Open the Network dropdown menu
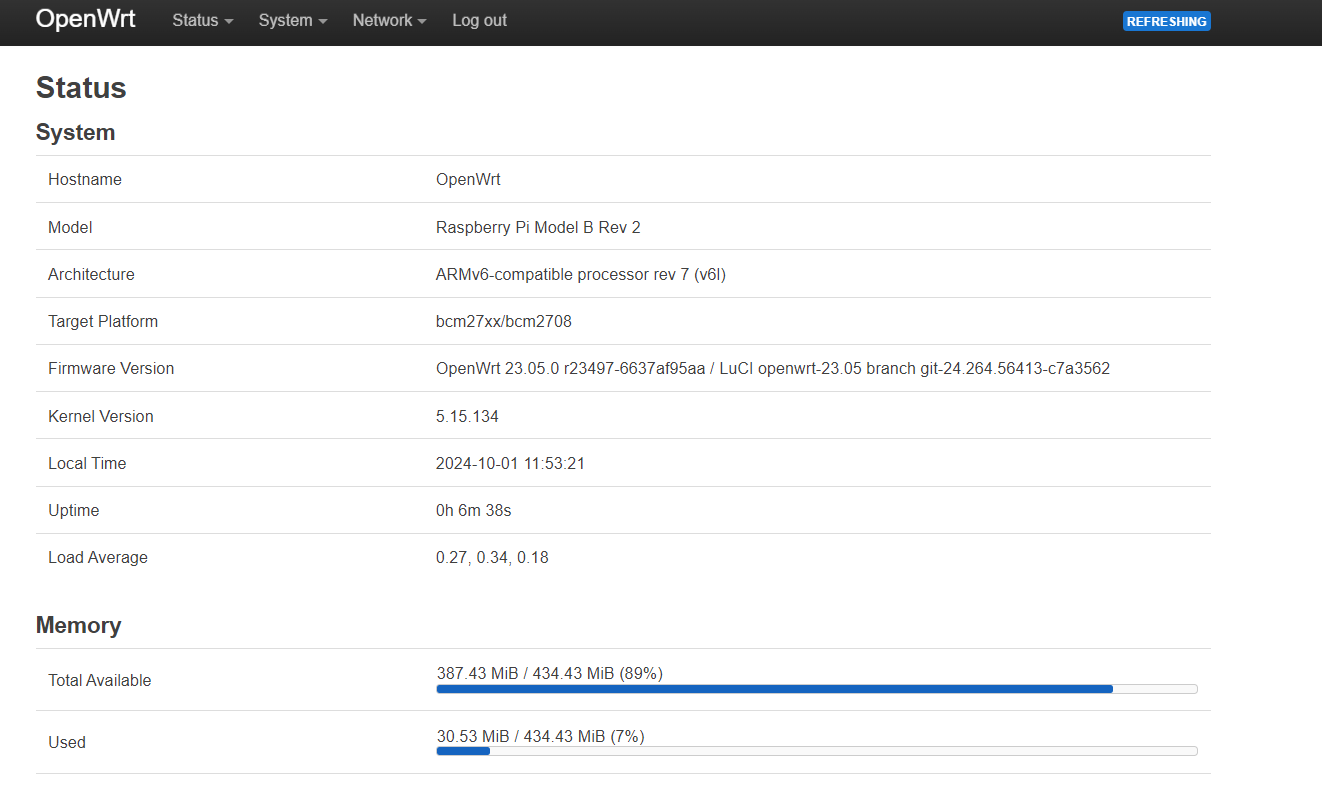The image size is (1322, 788). [x=388, y=20]
